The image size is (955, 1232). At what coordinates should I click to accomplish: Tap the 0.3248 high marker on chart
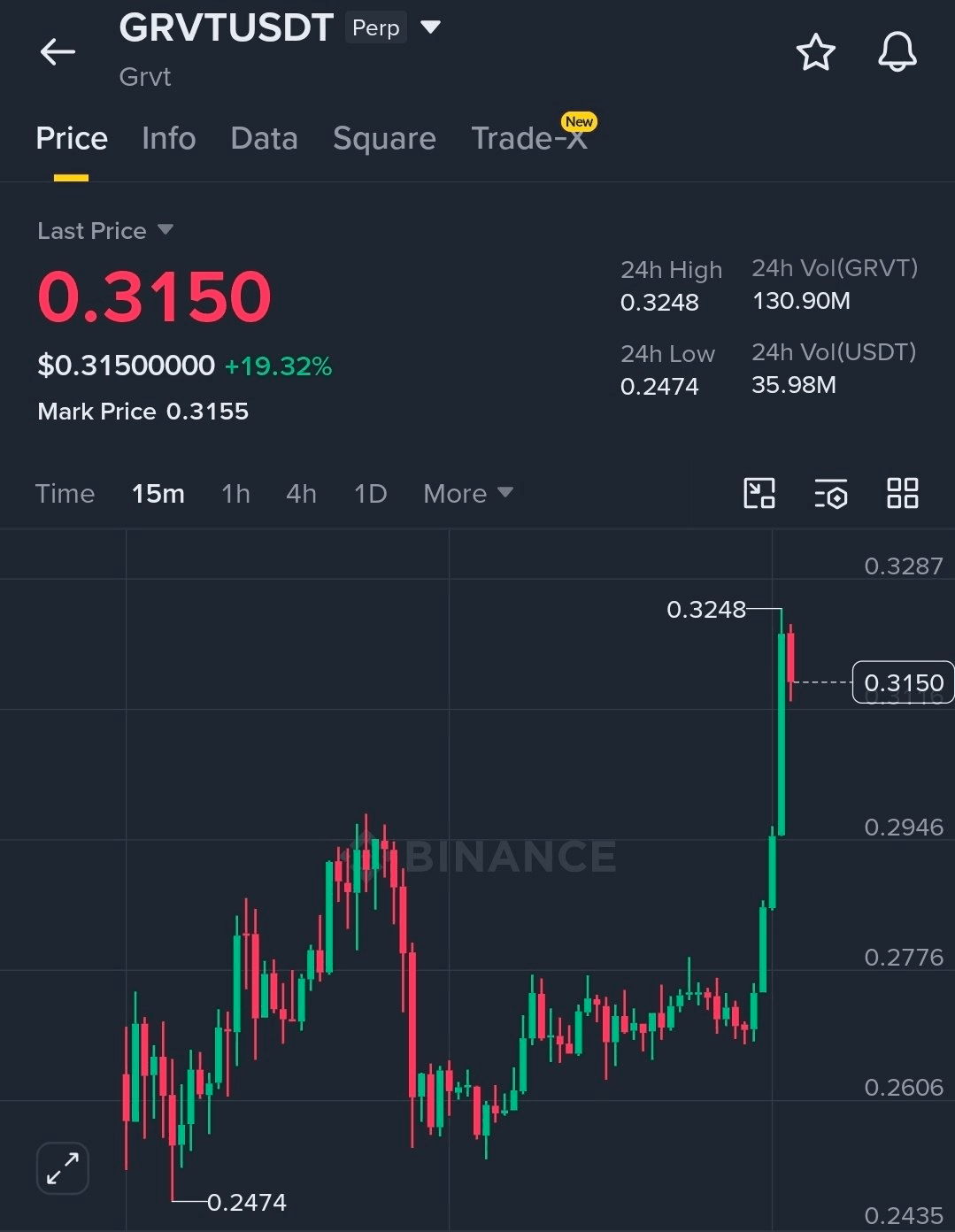coord(706,610)
